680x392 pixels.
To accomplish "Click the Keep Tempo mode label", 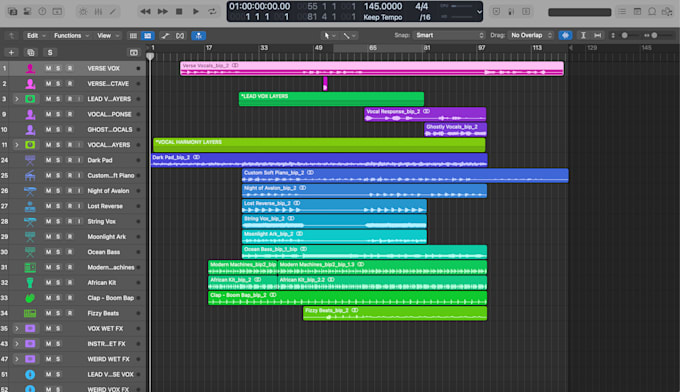I will (382, 17).
